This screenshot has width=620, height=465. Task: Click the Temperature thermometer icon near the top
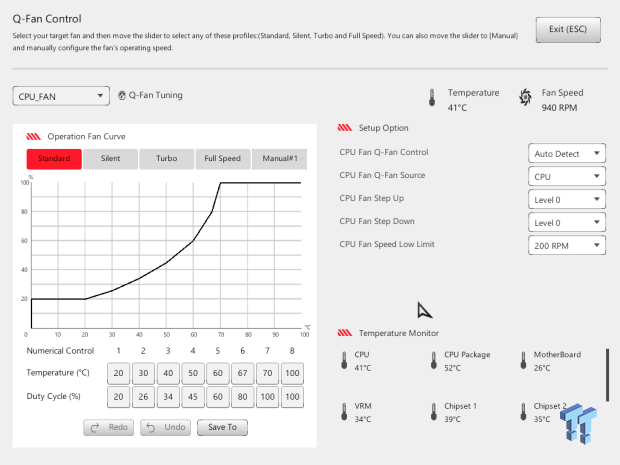[x=432, y=97]
